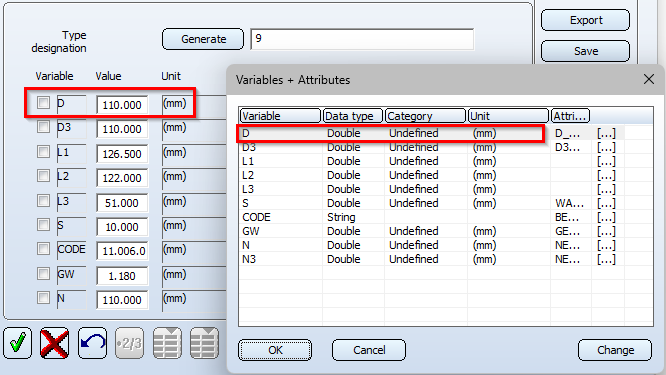
Task: Enable the checkbox next to L2
Action: point(43,175)
